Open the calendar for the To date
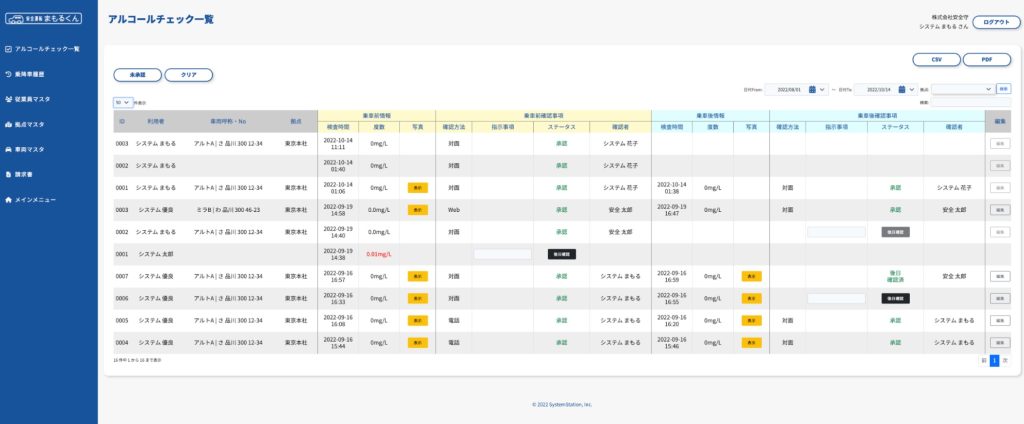This screenshot has height=424, width=1024. coord(902,89)
